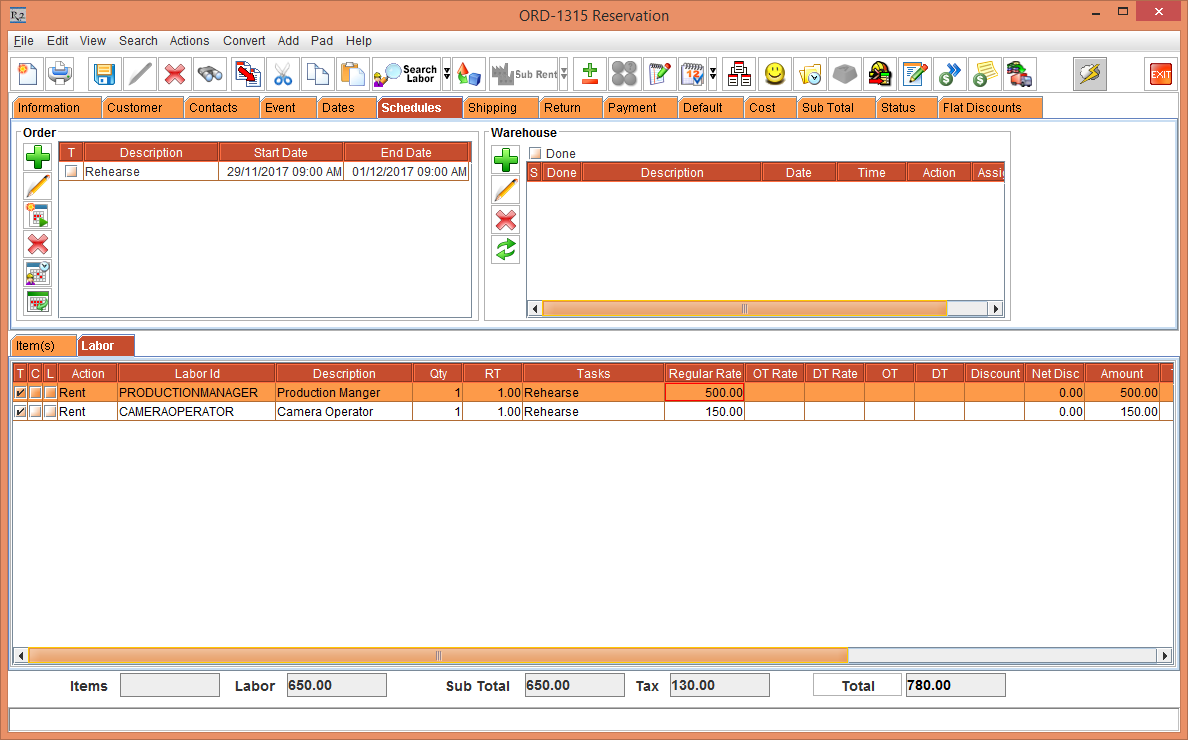
Task: Add a new schedule in the Order panel
Action: pyautogui.click(x=37, y=157)
